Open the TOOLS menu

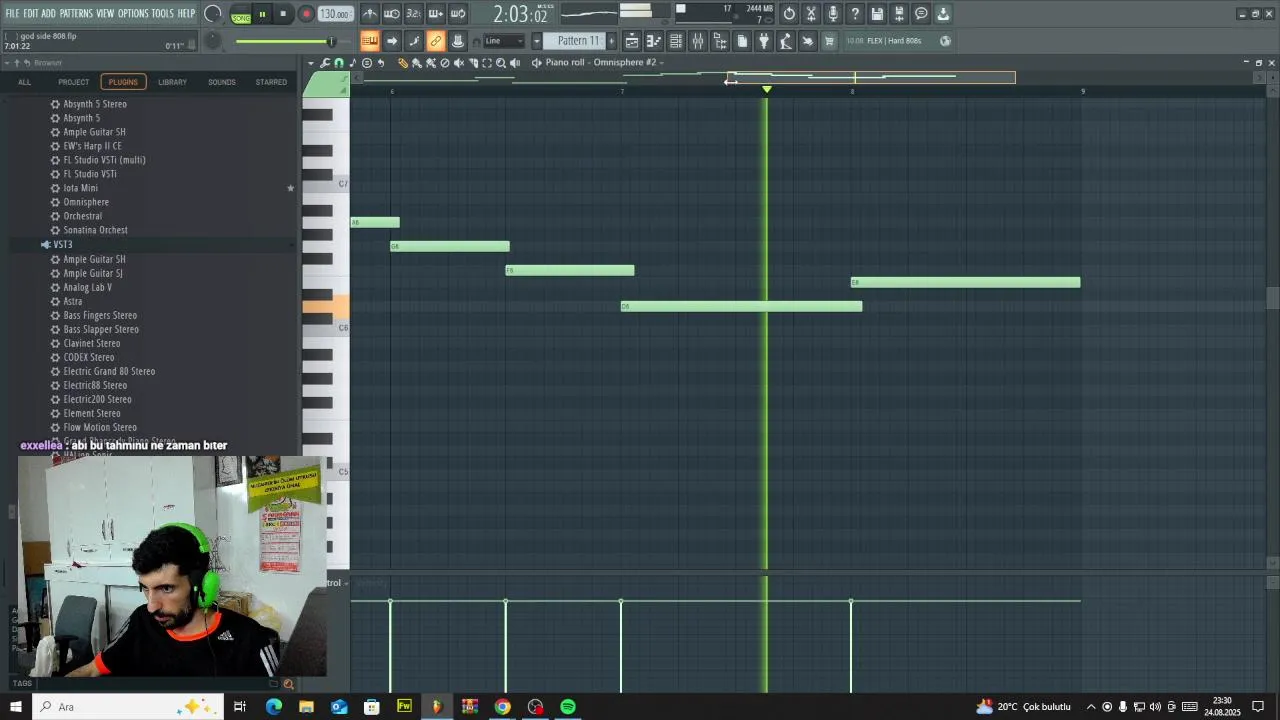coord(163,13)
